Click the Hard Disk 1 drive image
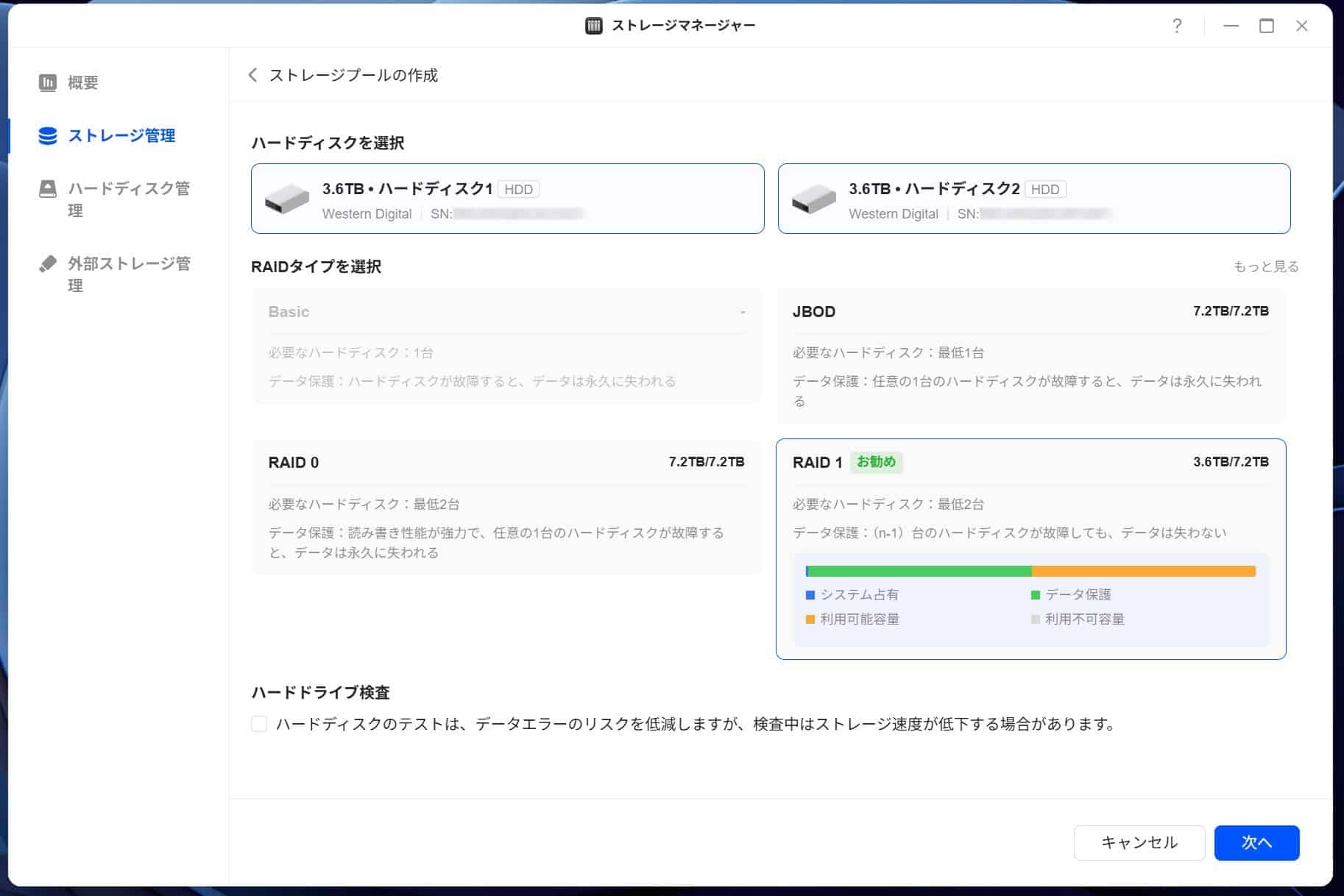1344x896 pixels. pyautogui.click(x=287, y=199)
